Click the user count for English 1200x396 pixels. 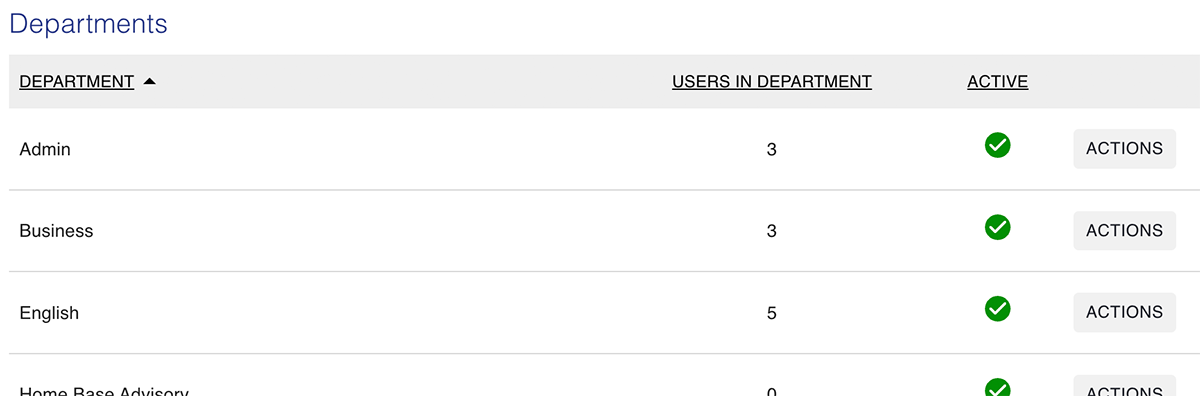pos(772,314)
